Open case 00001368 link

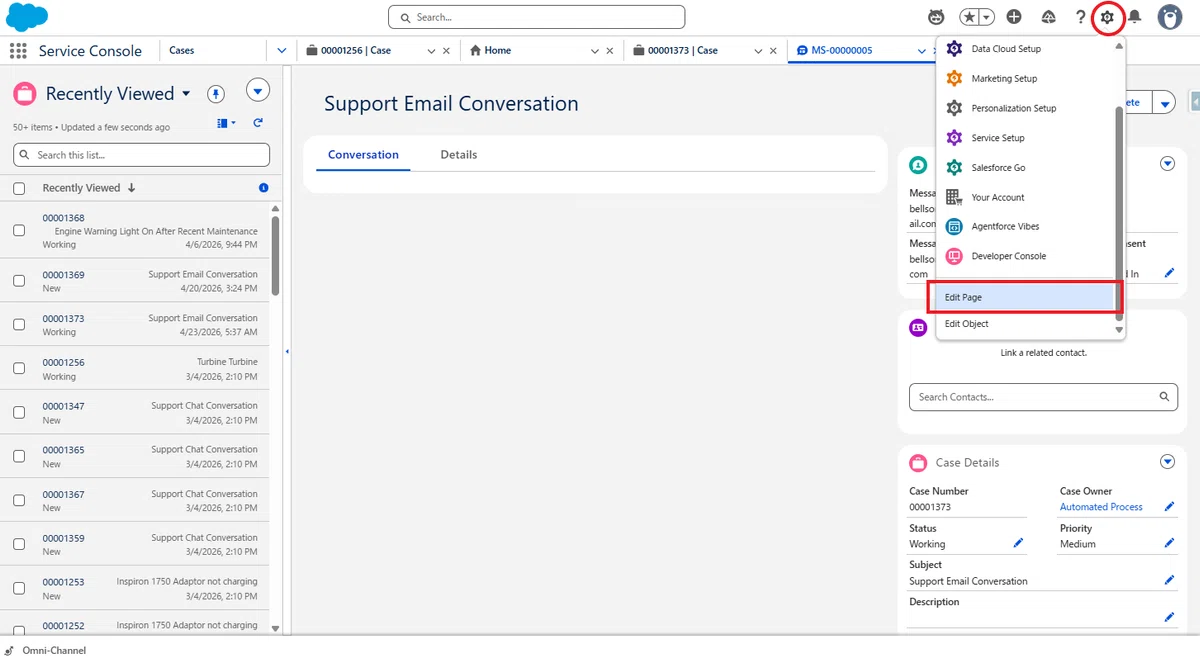tap(63, 218)
